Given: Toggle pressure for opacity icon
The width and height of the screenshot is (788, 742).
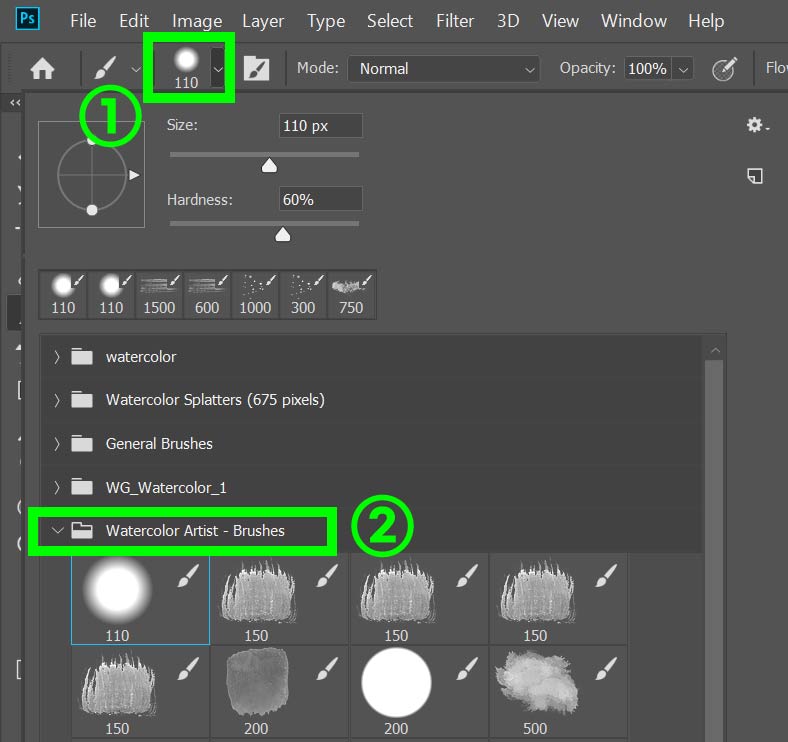Looking at the screenshot, I should click(x=724, y=69).
